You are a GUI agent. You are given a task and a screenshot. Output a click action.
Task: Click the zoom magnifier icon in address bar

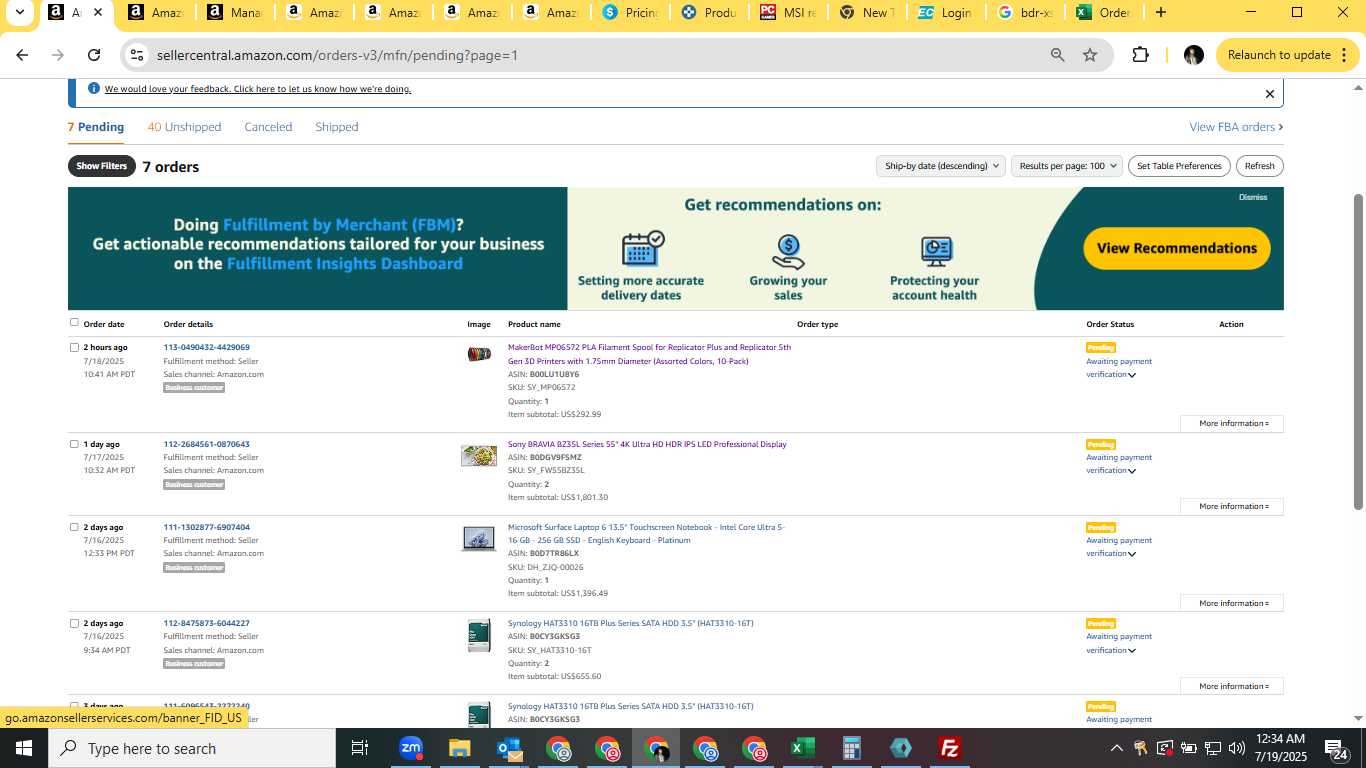(x=1057, y=55)
